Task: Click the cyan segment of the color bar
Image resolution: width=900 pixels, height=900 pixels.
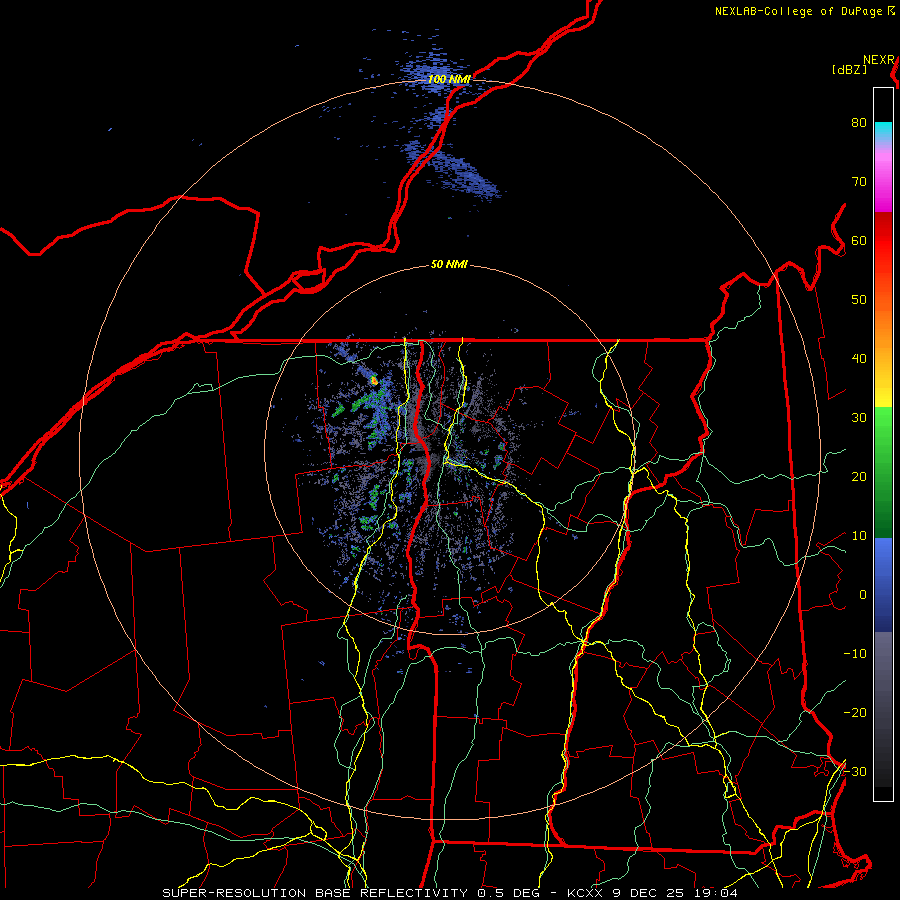Action: tap(883, 132)
